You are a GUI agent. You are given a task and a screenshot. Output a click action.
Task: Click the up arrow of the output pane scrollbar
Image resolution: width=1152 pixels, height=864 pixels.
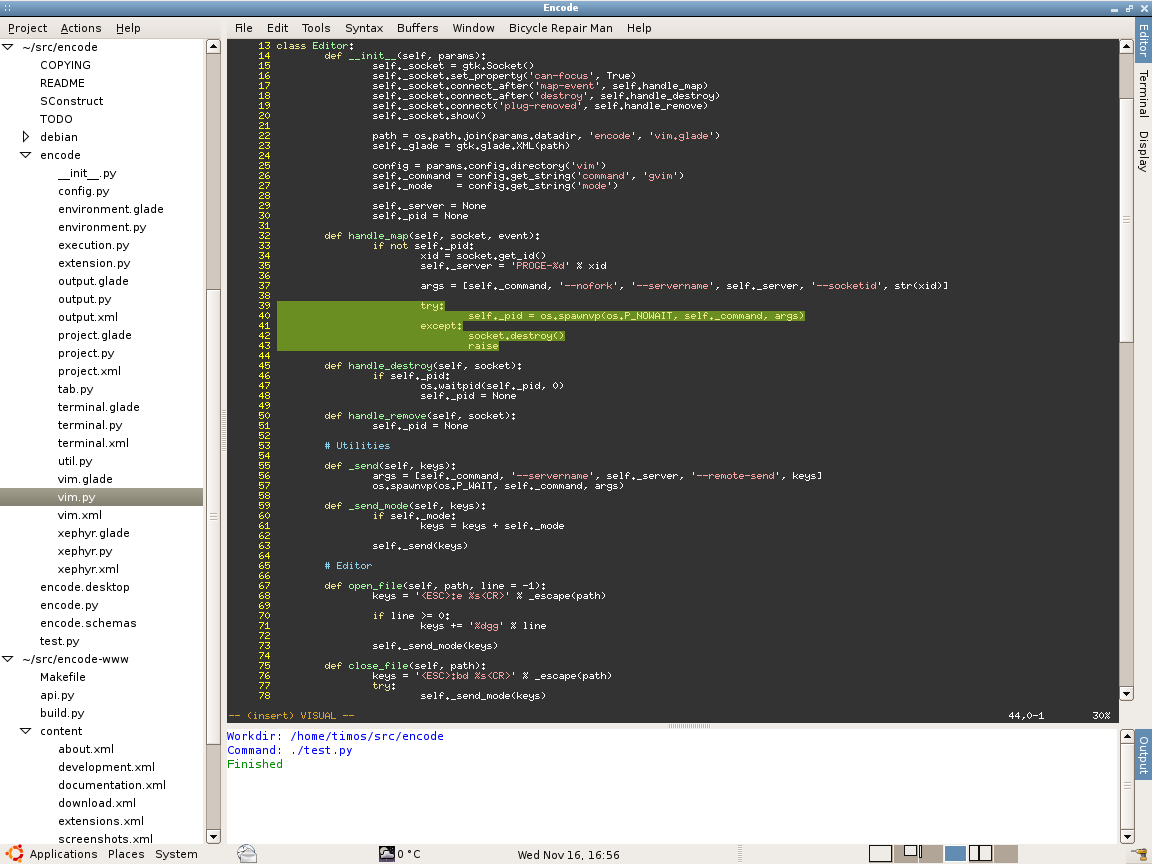coord(1127,736)
